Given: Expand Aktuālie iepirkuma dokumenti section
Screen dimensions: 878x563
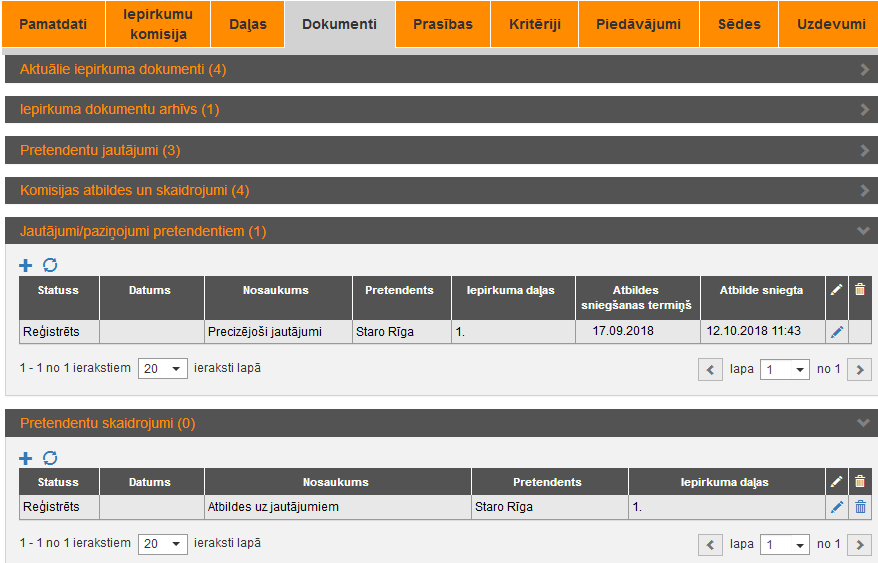Looking at the screenshot, I should click(440, 69).
